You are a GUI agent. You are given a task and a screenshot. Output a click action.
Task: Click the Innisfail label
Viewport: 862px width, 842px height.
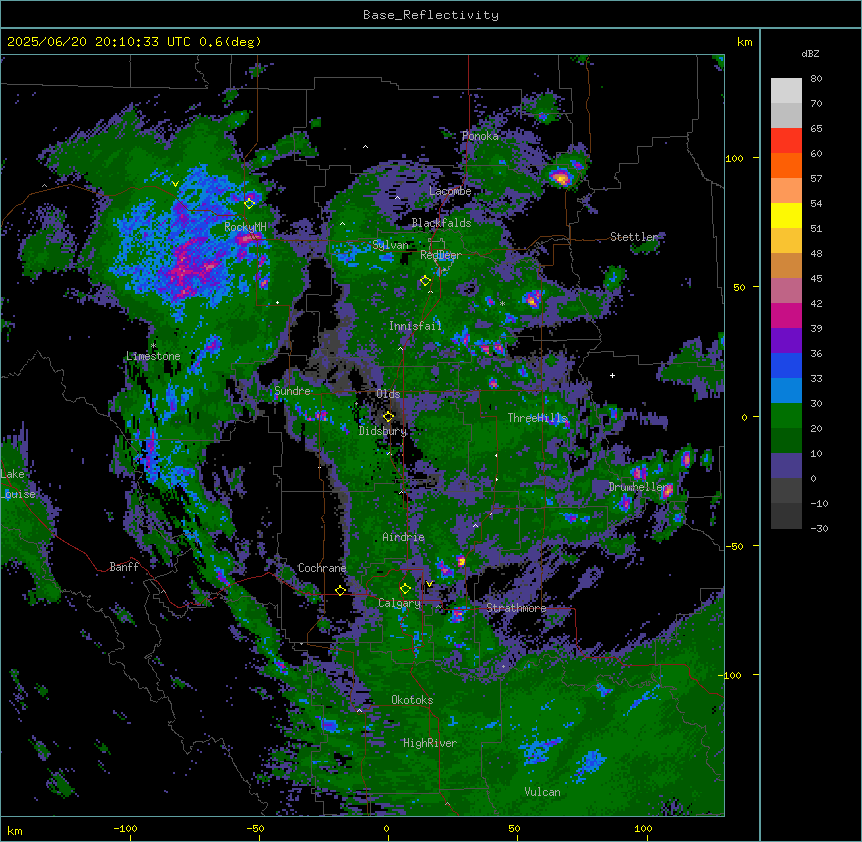[415, 326]
